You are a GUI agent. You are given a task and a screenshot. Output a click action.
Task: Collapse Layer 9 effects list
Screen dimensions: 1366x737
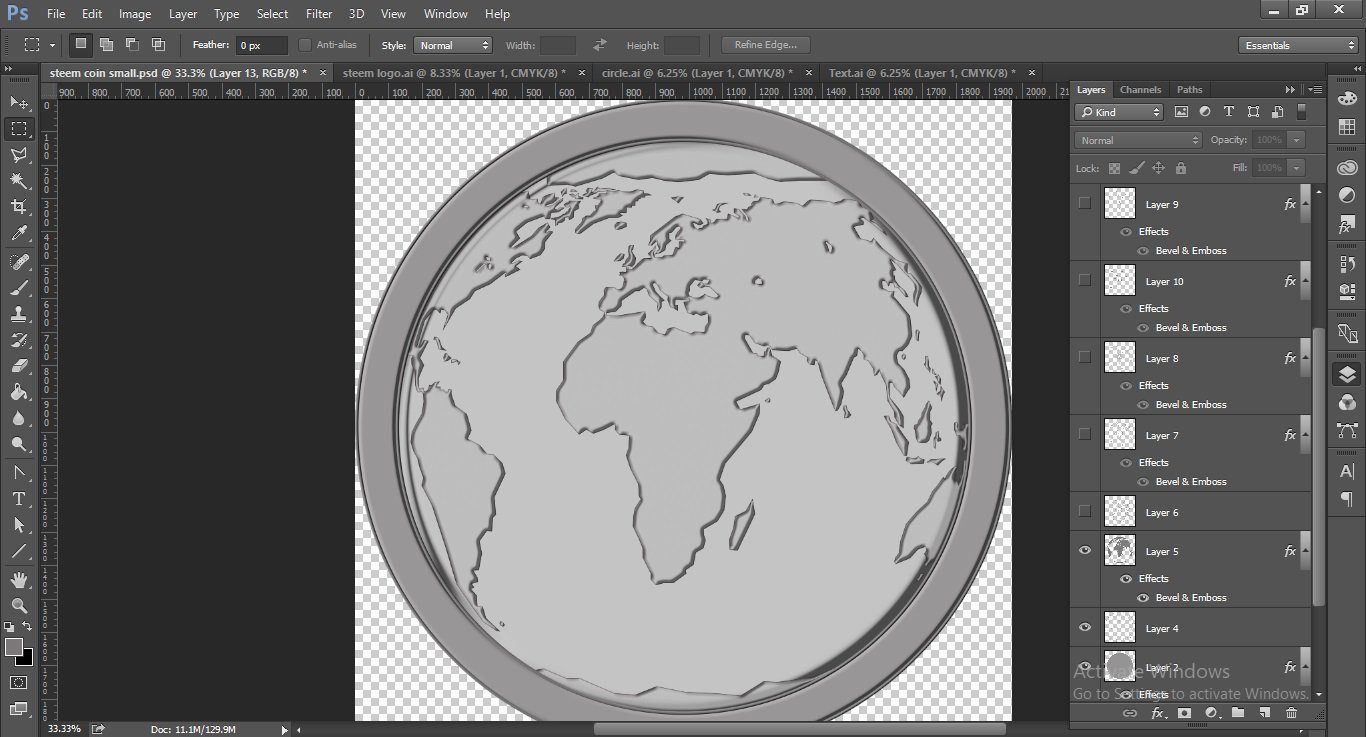1304,204
